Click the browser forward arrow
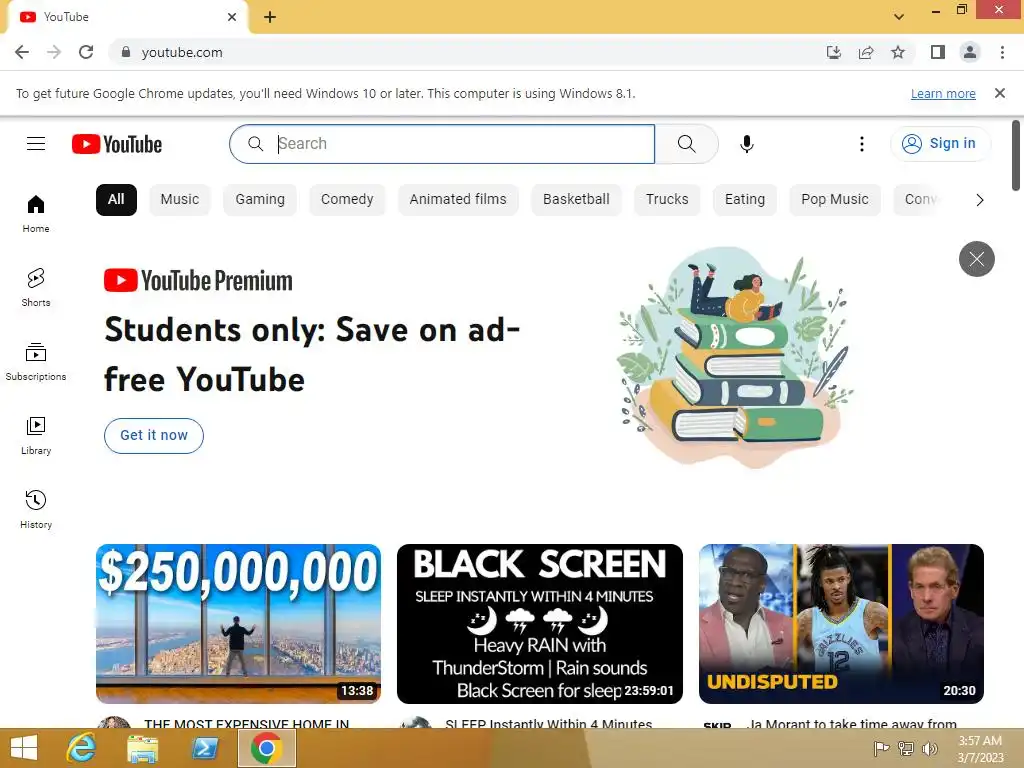The width and height of the screenshot is (1024, 768). tap(54, 52)
